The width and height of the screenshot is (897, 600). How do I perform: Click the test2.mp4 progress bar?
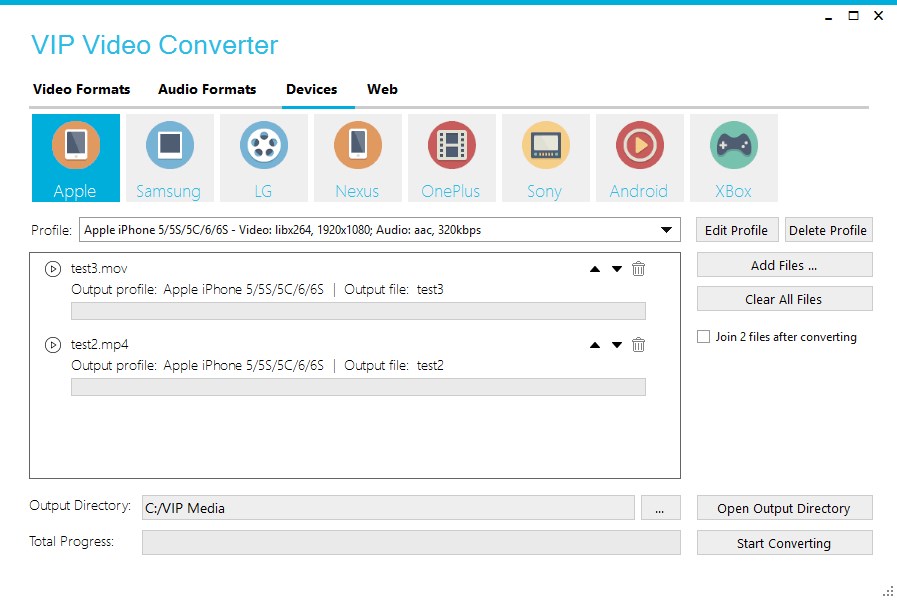tap(358, 387)
